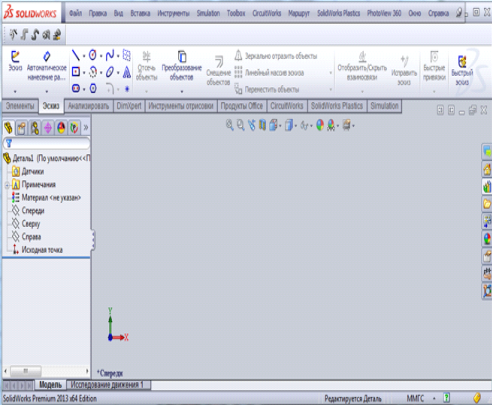
Task: Click Linear Sketch Pattern (Линейный массив эскиза)
Action: [269, 73]
